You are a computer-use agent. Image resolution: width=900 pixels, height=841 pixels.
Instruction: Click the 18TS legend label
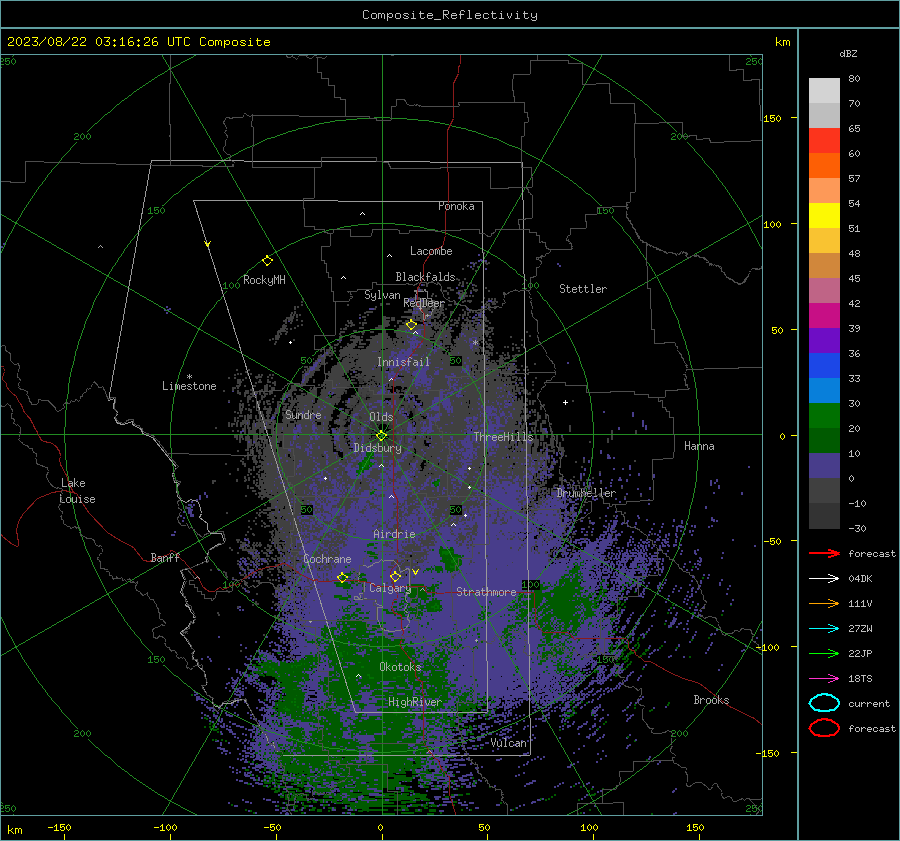[x=860, y=679]
